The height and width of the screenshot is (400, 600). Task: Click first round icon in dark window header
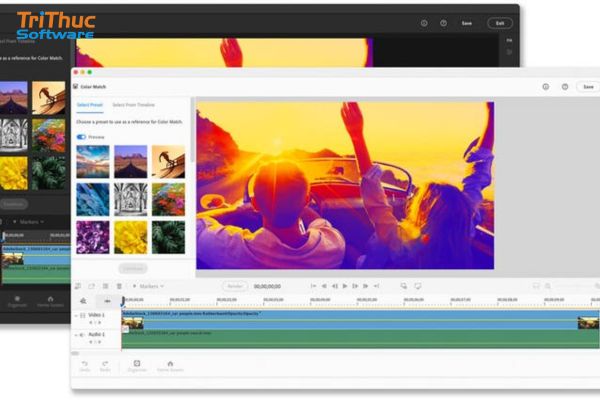[x=424, y=23]
